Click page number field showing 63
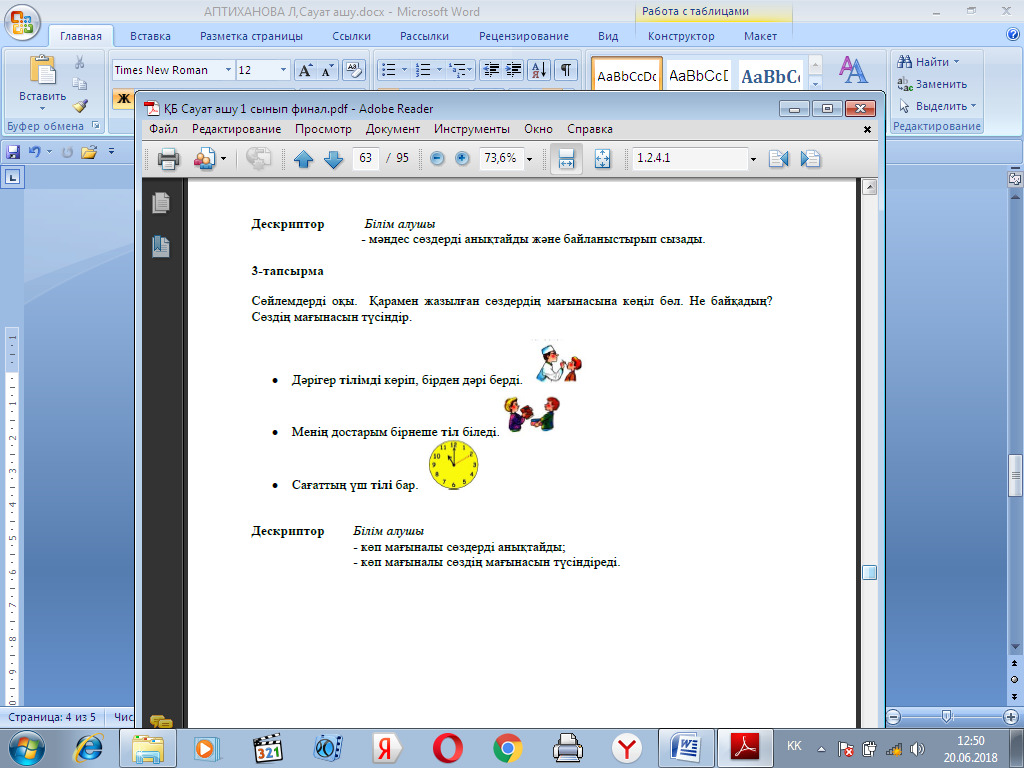Viewport: 1024px width, 768px height. [366, 158]
